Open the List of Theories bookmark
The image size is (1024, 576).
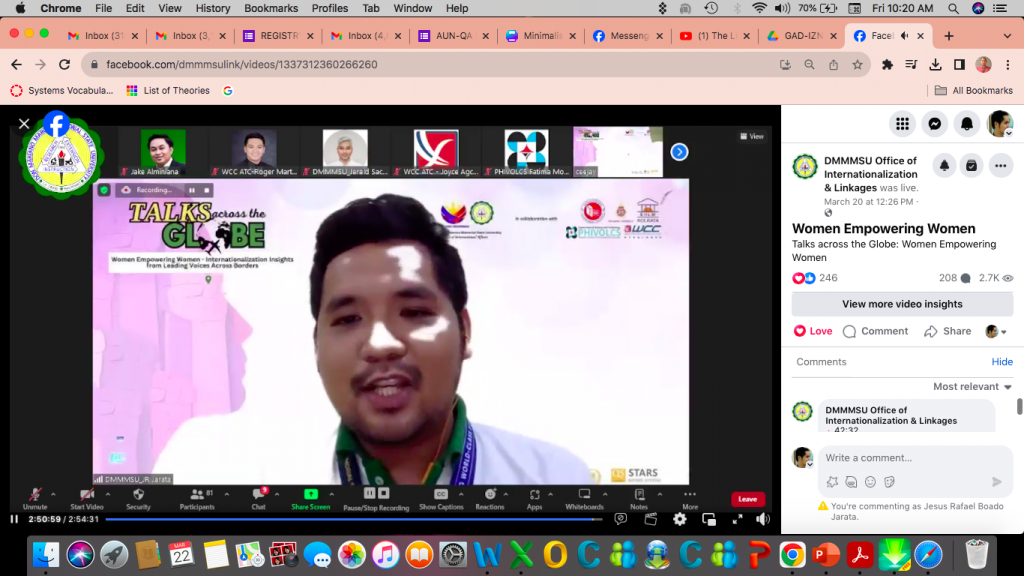pos(168,91)
